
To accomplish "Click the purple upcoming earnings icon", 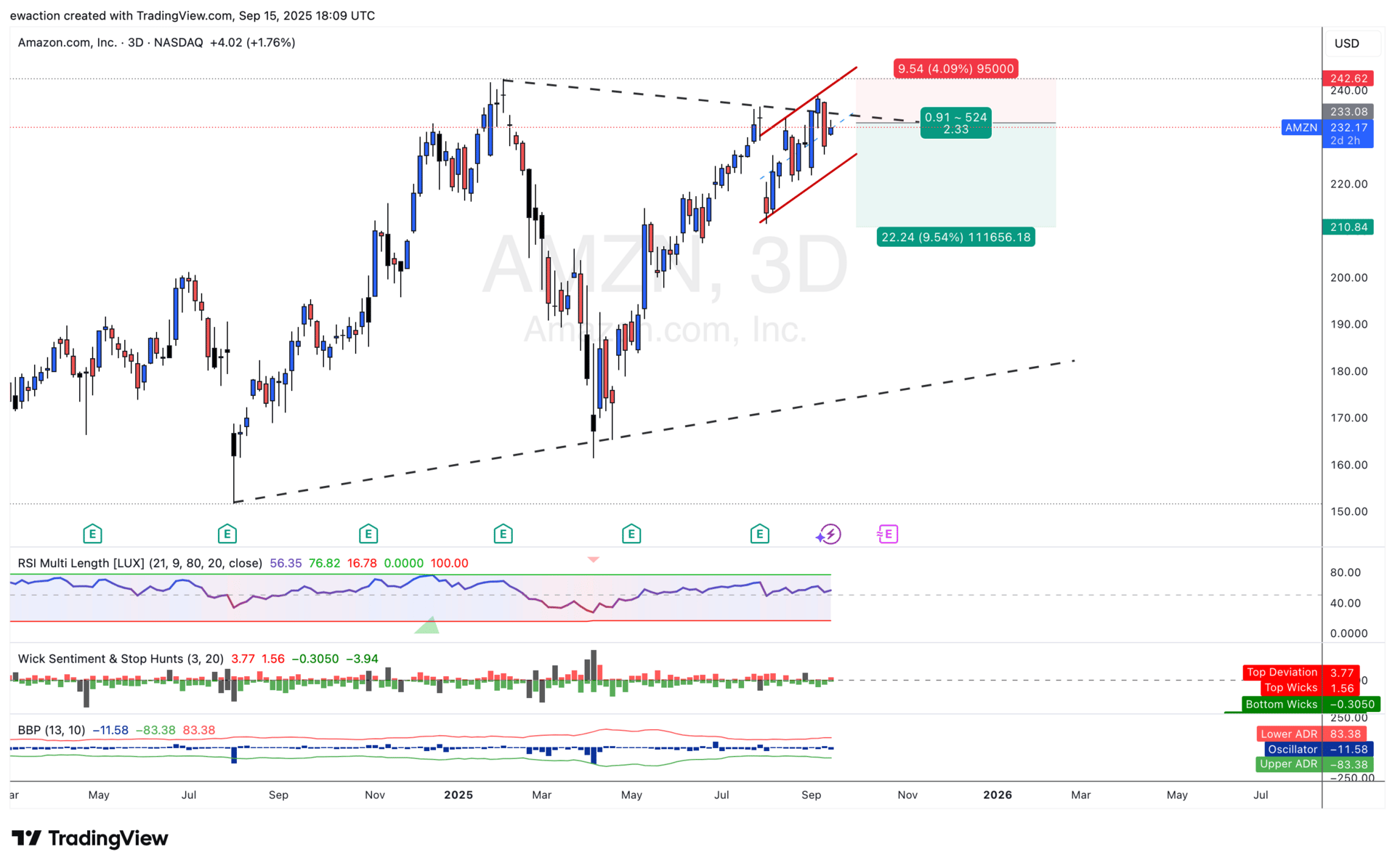I will point(888,535).
